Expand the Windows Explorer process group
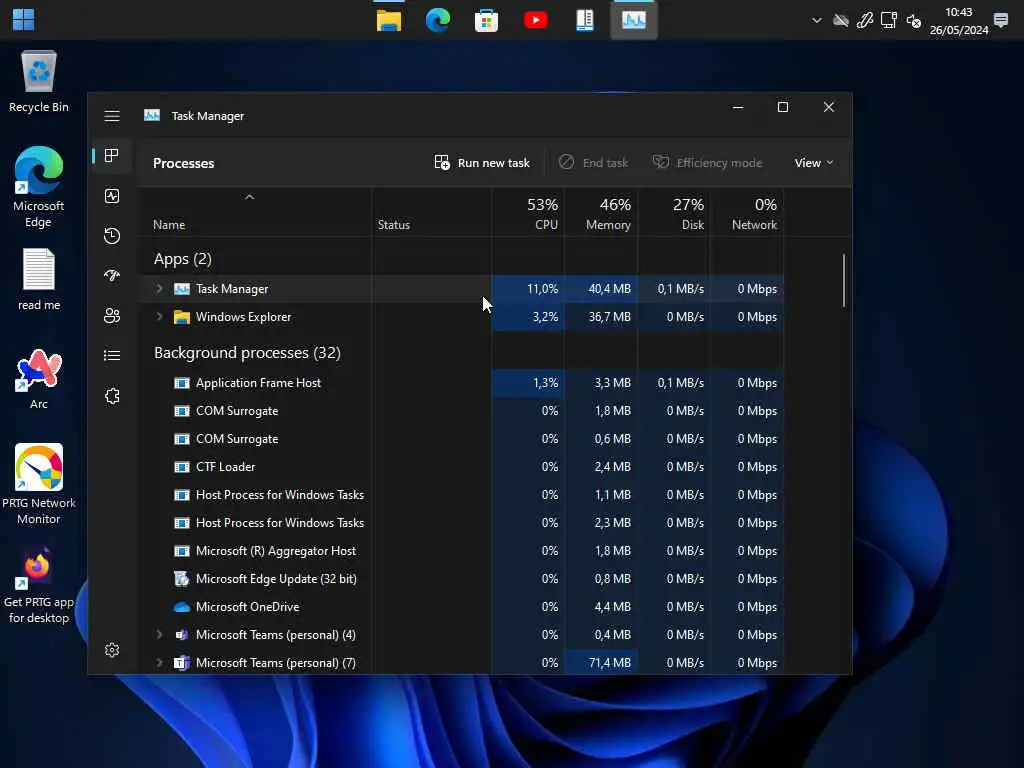Viewport: 1024px width, 768px height. 159,317
